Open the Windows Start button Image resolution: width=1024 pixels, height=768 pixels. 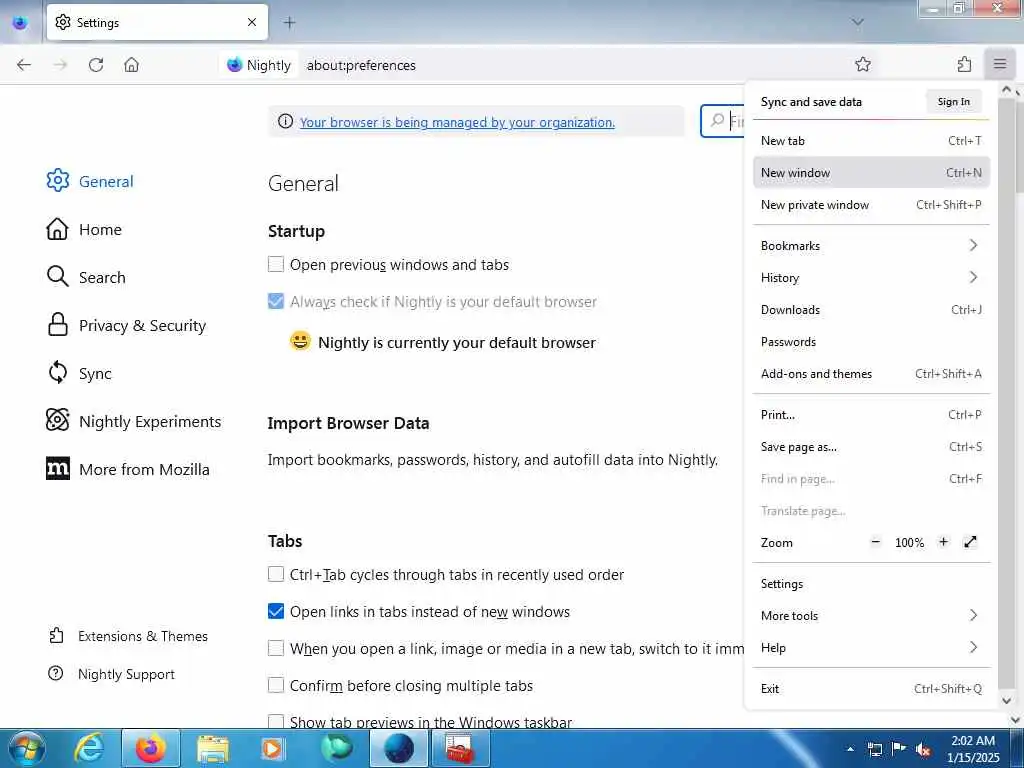26,748
